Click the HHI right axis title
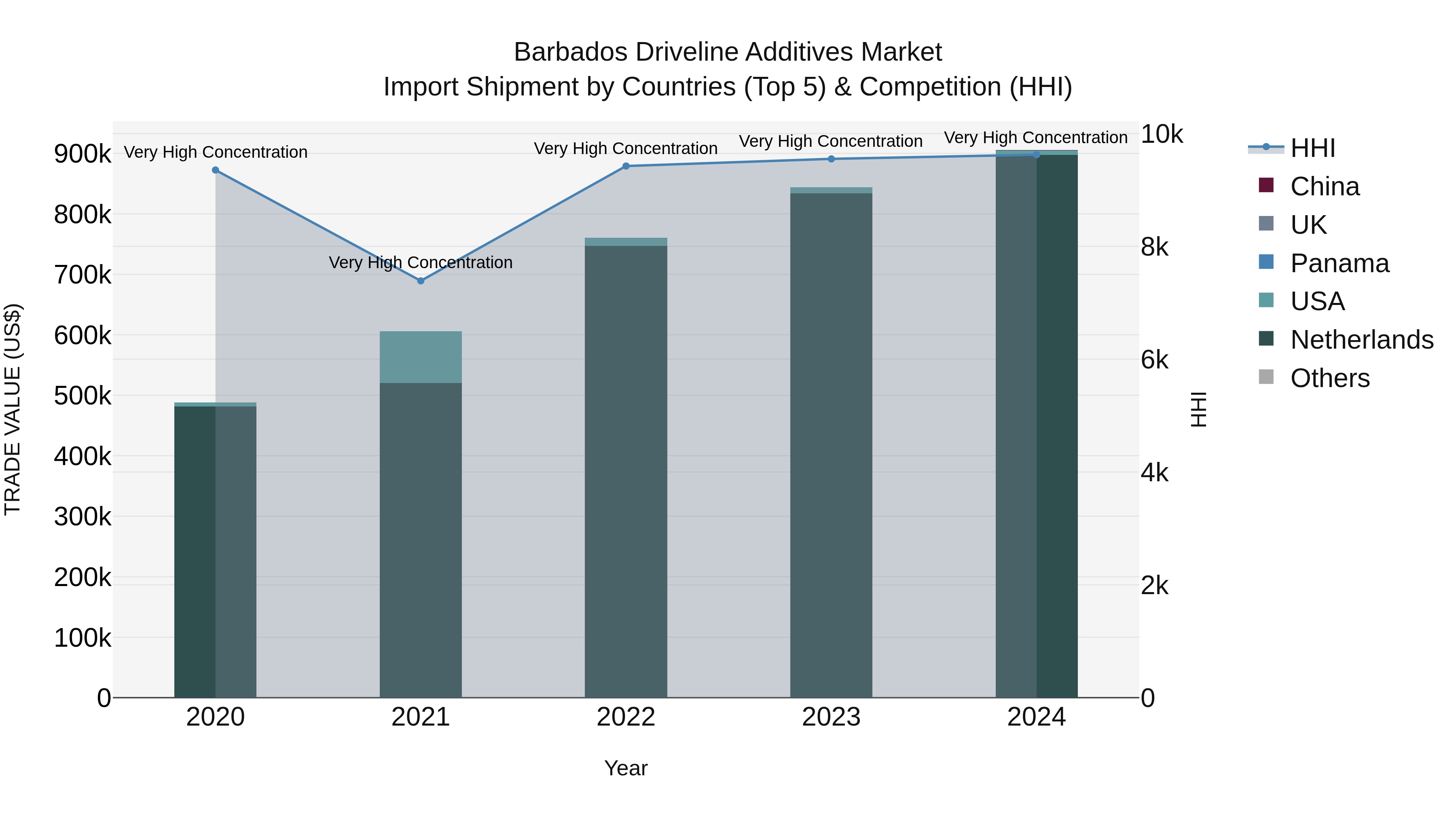The image size is (1456, 819). pos(1199,409)
